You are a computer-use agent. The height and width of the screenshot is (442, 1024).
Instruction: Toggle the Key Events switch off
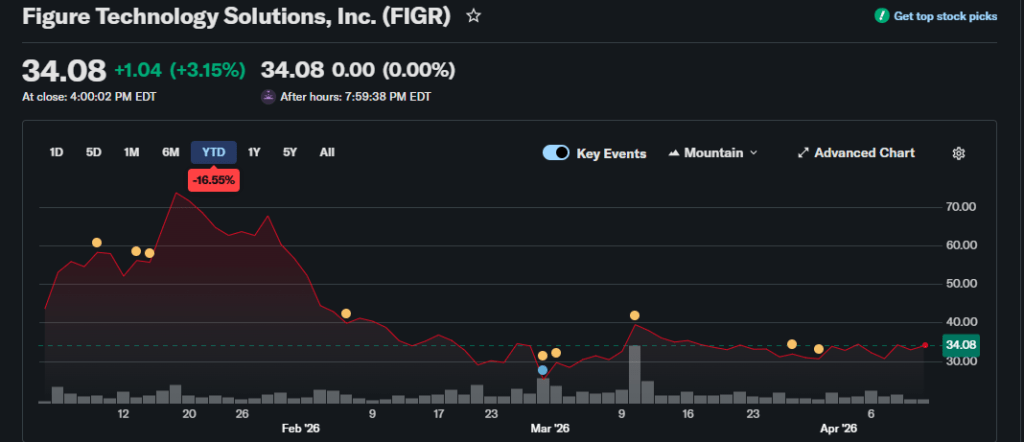[x=556, y=153]
